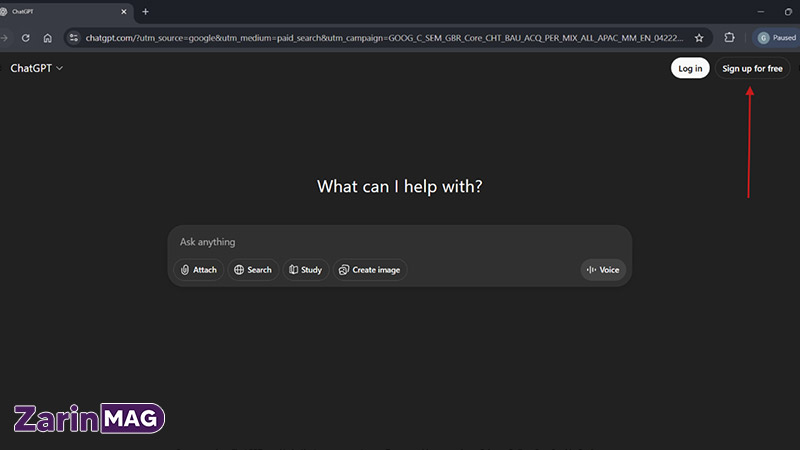
Task: Click Sign up for free
Action: coord(752,68)
